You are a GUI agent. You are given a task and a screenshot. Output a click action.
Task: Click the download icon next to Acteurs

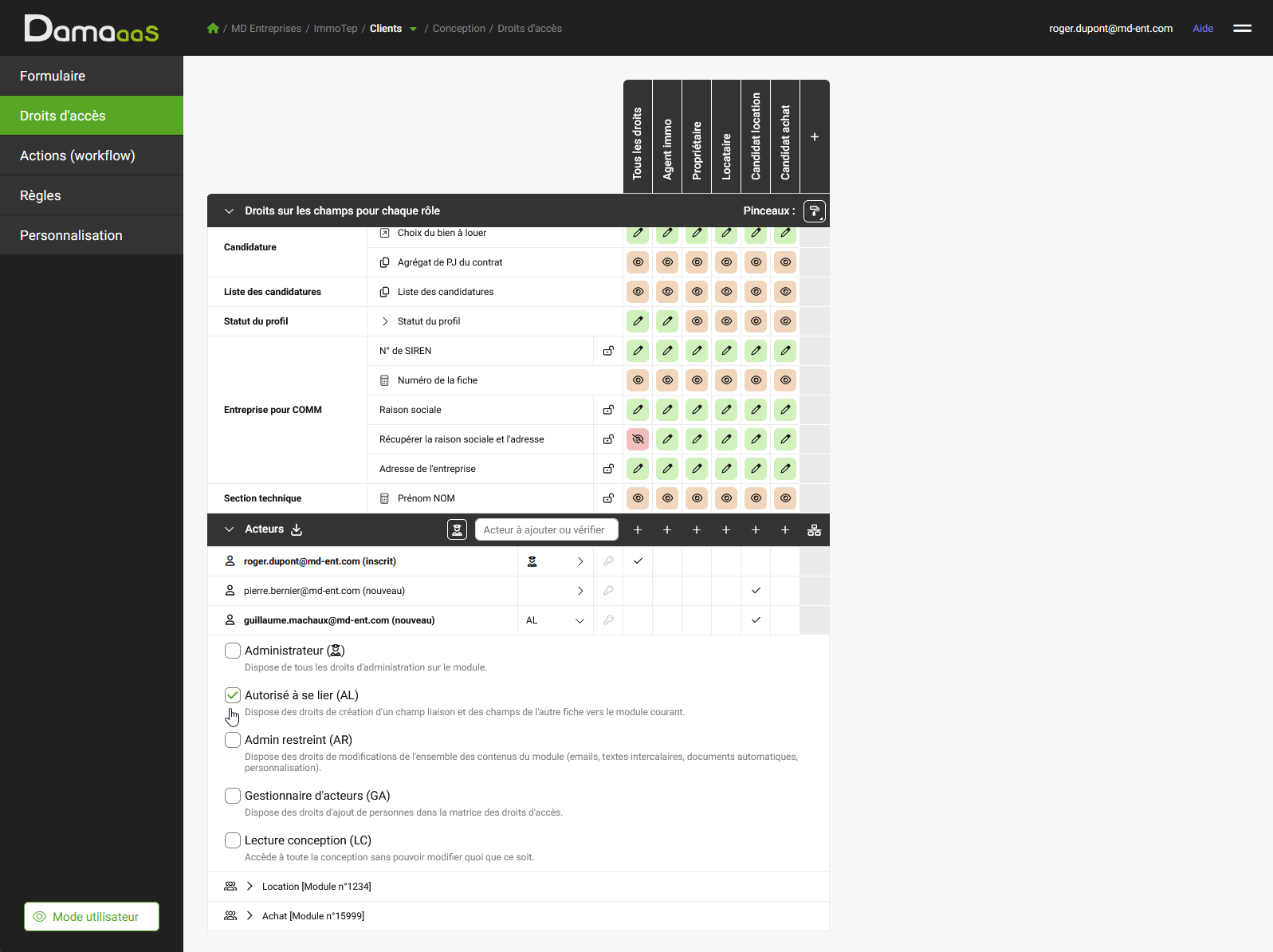point(297,529)
